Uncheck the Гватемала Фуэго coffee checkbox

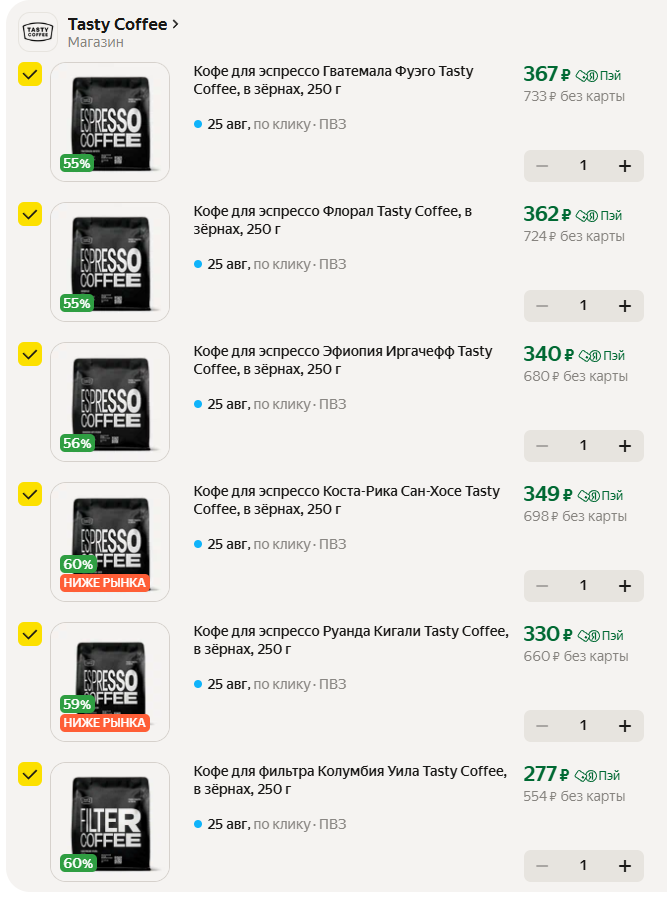coord(30,74)
